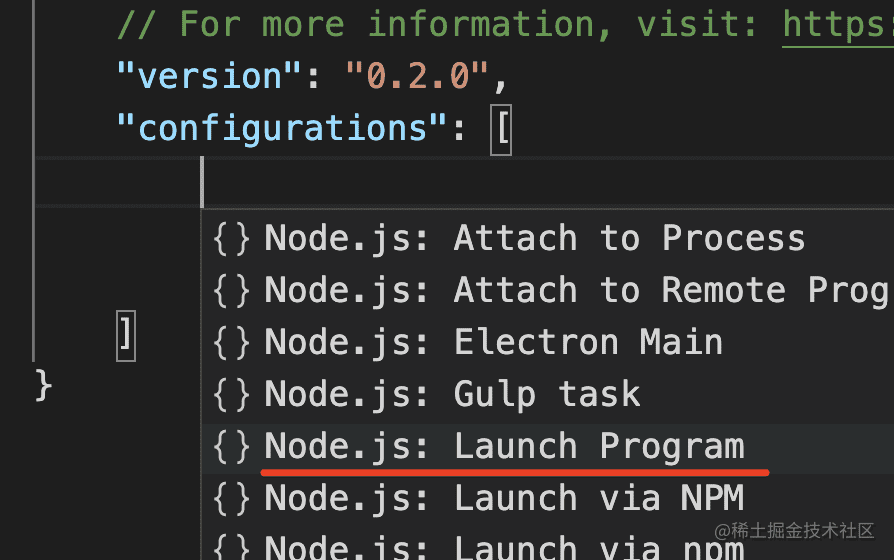Click the braces icon beside uppercase Launch via NPM

[x=232, y=499]
